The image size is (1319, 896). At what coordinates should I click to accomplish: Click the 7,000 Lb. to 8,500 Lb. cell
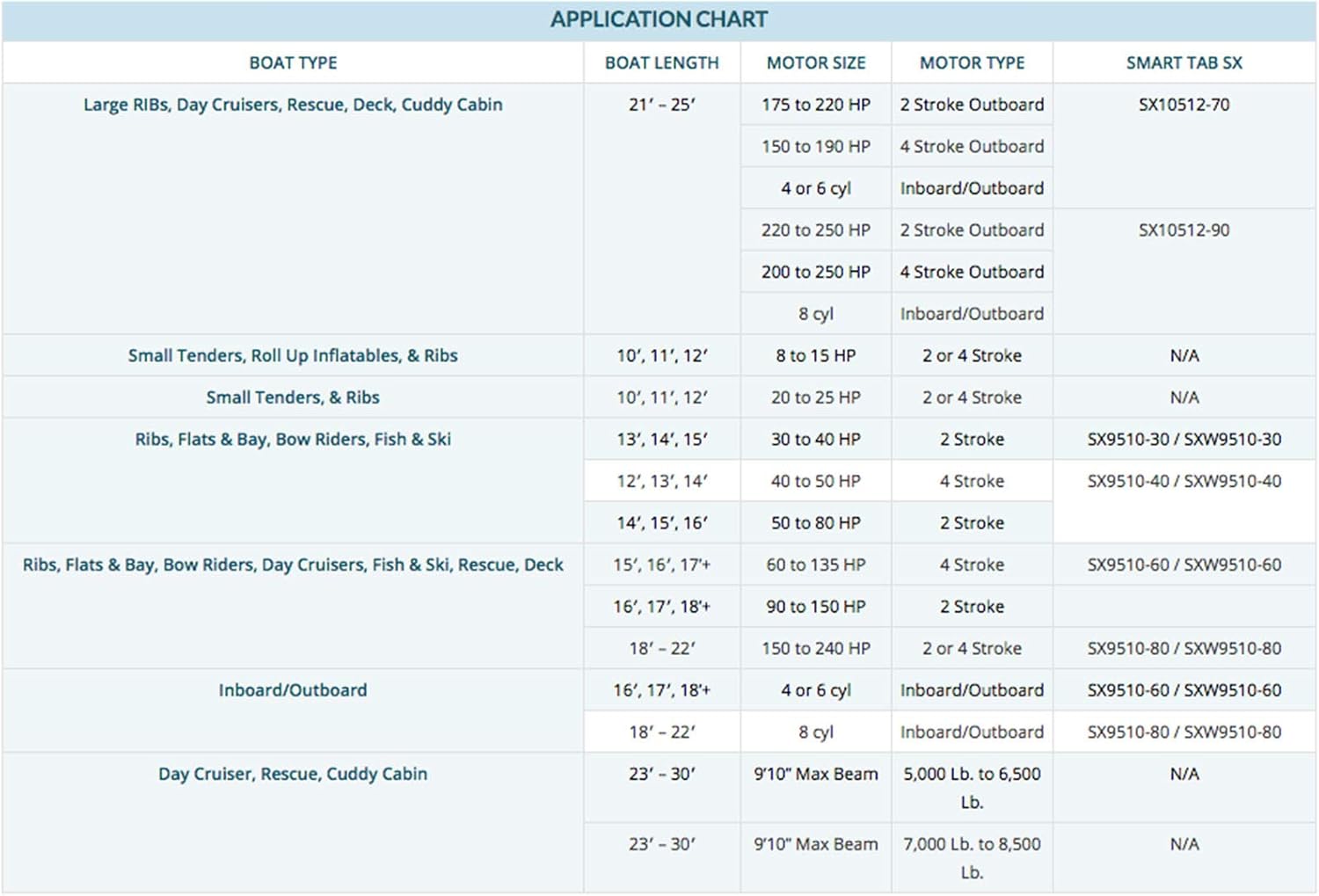pos(972,857)
